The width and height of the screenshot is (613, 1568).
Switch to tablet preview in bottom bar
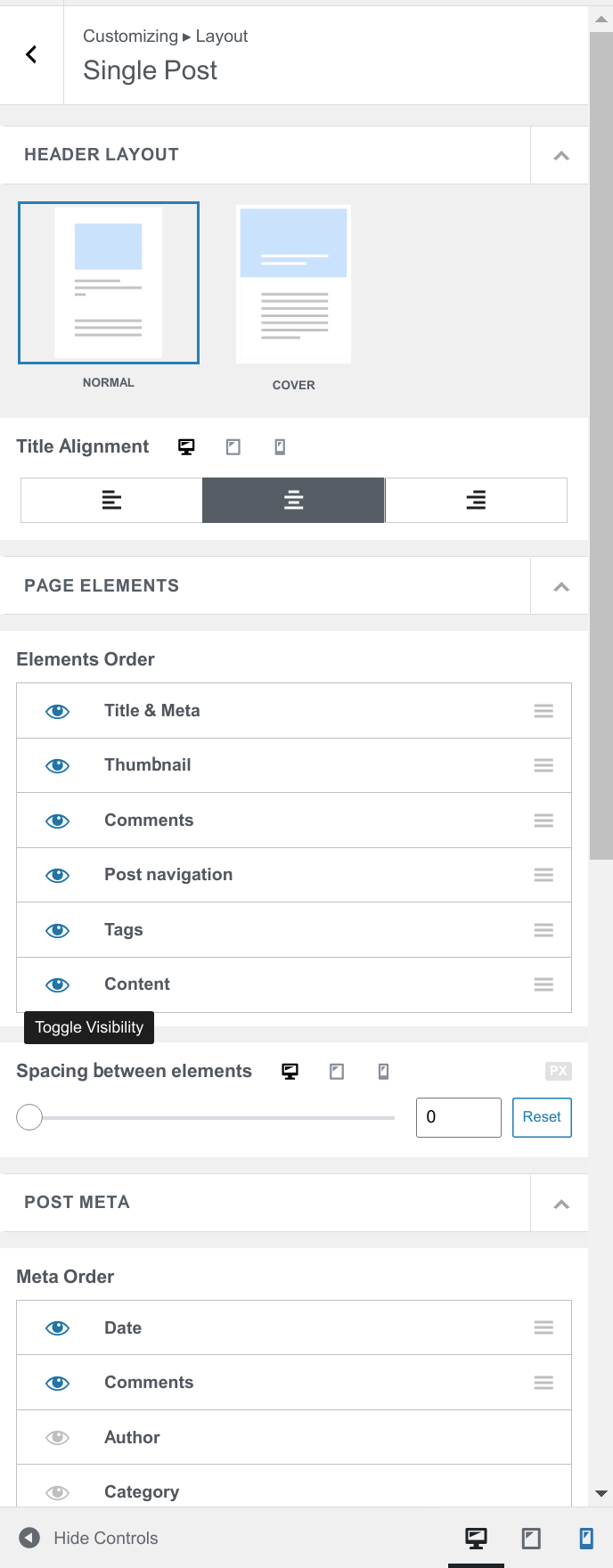(531, 1538)
